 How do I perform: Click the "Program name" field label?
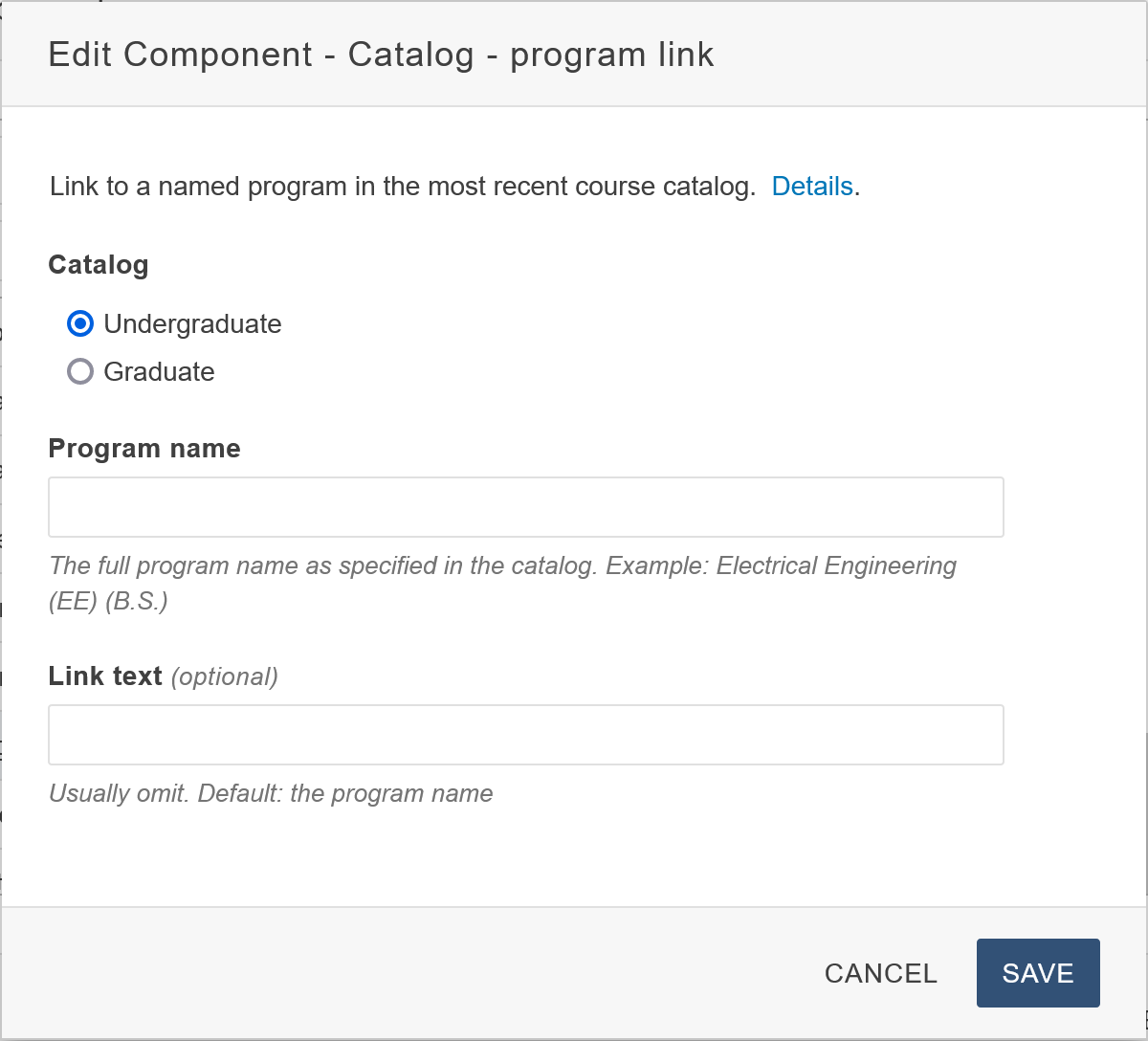pos(144,449)
